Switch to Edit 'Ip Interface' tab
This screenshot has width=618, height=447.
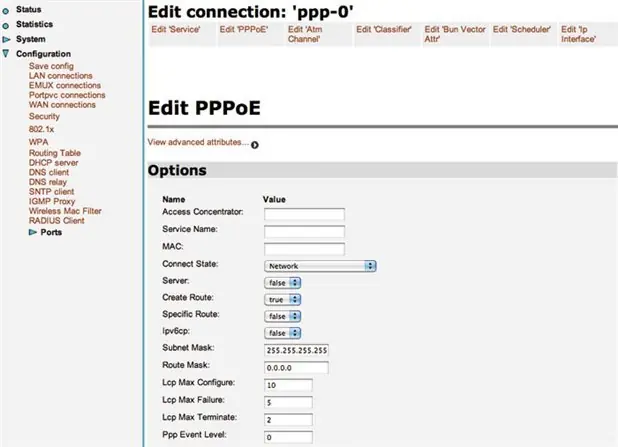[578, 34]
